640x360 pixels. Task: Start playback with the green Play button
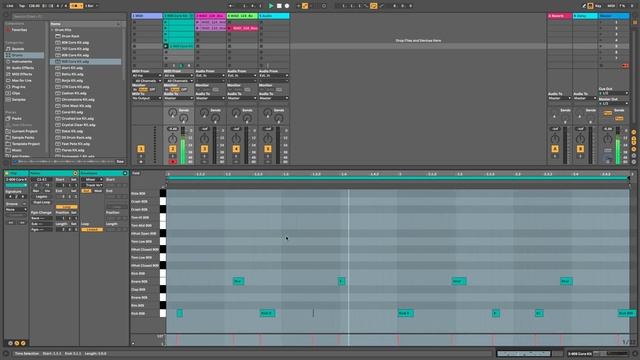tap(271, 6)
